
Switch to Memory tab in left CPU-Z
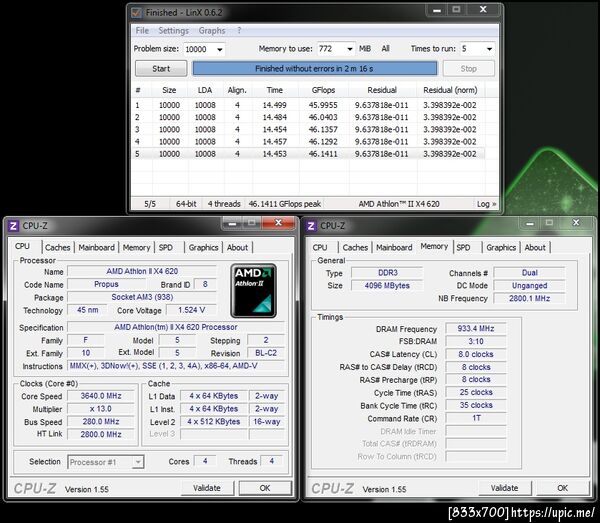(x=136, y=248)
